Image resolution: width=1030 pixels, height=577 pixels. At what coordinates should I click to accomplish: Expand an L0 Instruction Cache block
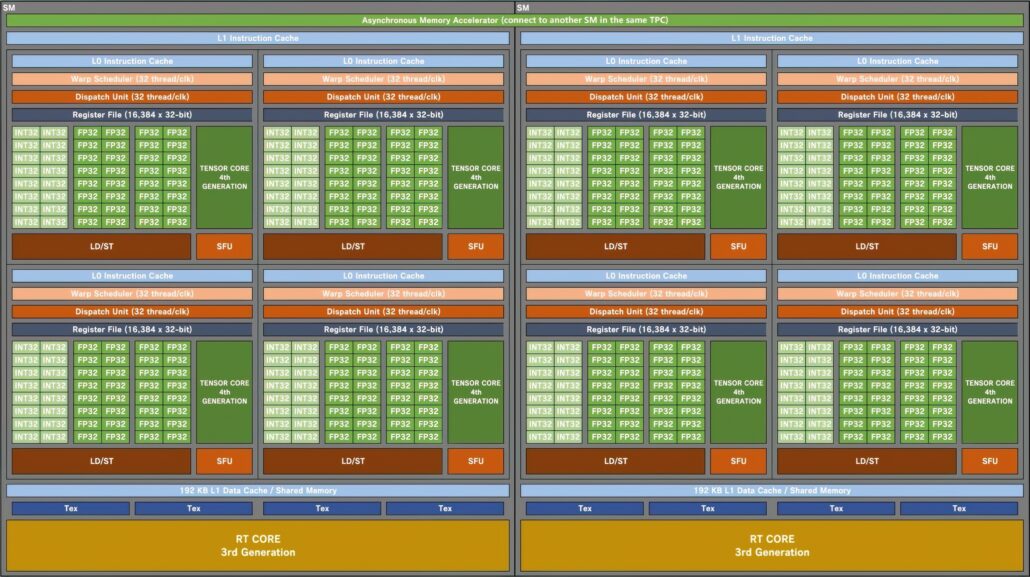pos(131,60)
